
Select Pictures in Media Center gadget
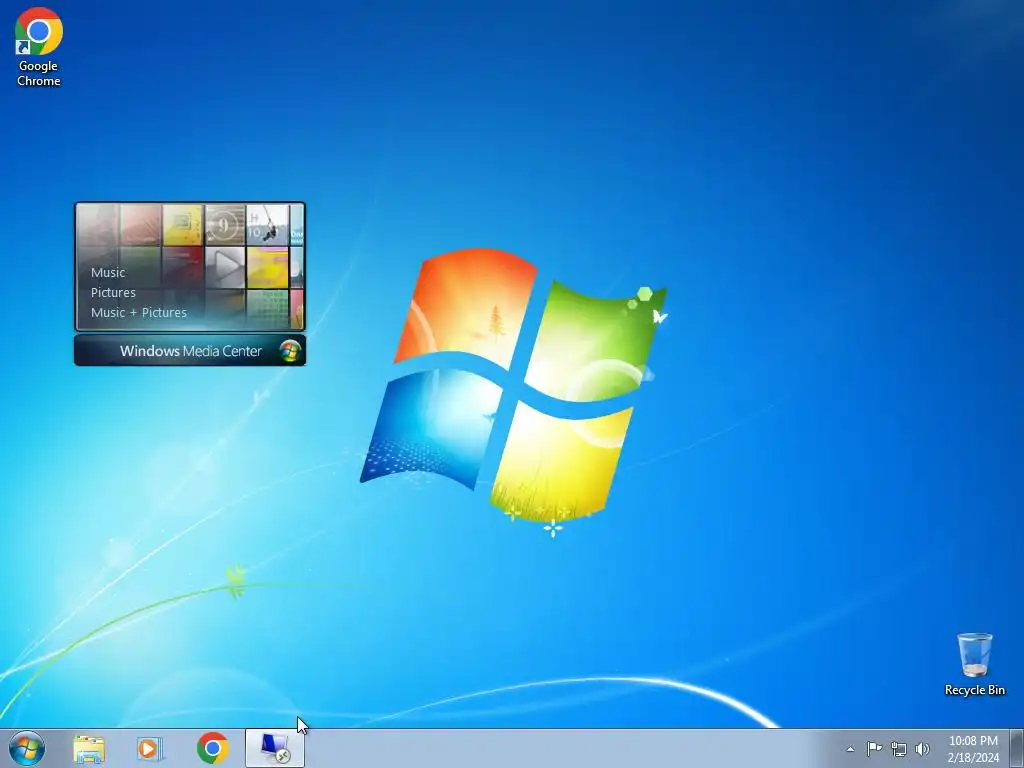(113, 293)
